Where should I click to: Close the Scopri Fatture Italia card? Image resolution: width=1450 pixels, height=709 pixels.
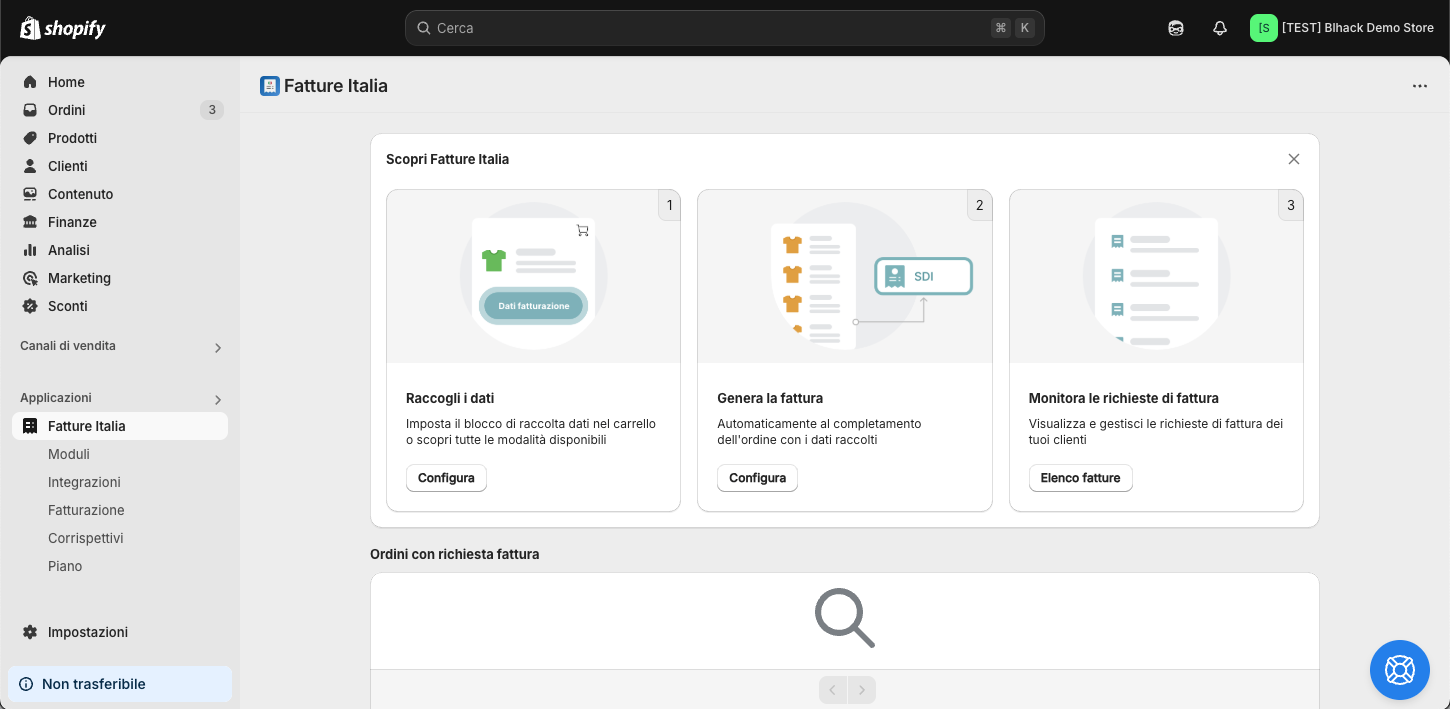(x=1294, y=159)
